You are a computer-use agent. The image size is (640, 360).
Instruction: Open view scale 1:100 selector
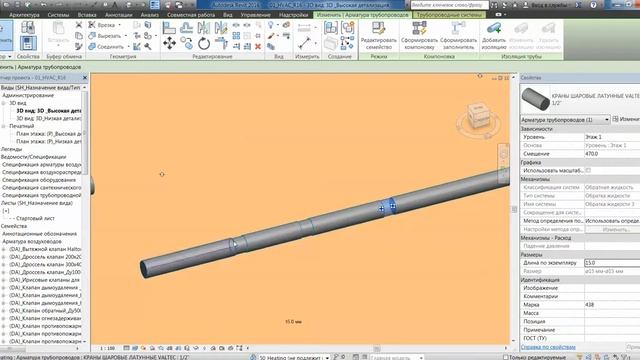click(107, 348)
